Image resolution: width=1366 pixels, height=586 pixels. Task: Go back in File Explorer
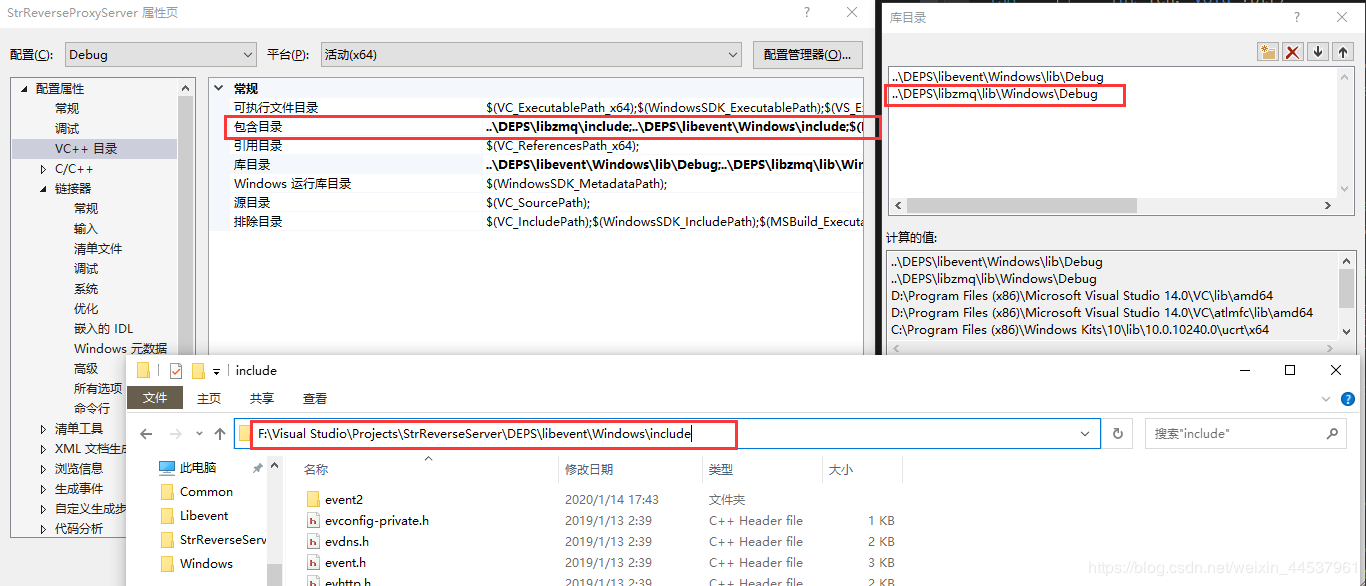click(x=146, y=434)
